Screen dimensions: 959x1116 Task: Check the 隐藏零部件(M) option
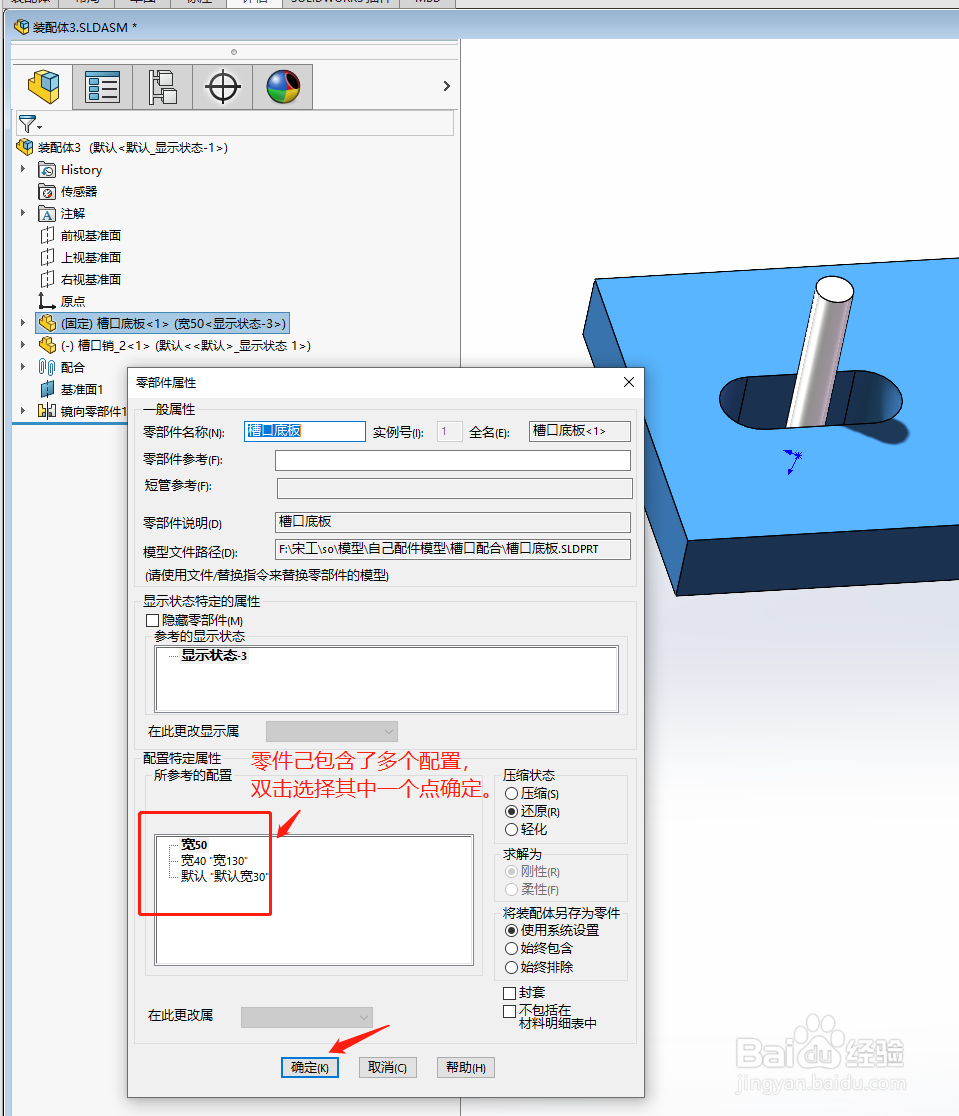pyautogui.click(x=151, y=619)
